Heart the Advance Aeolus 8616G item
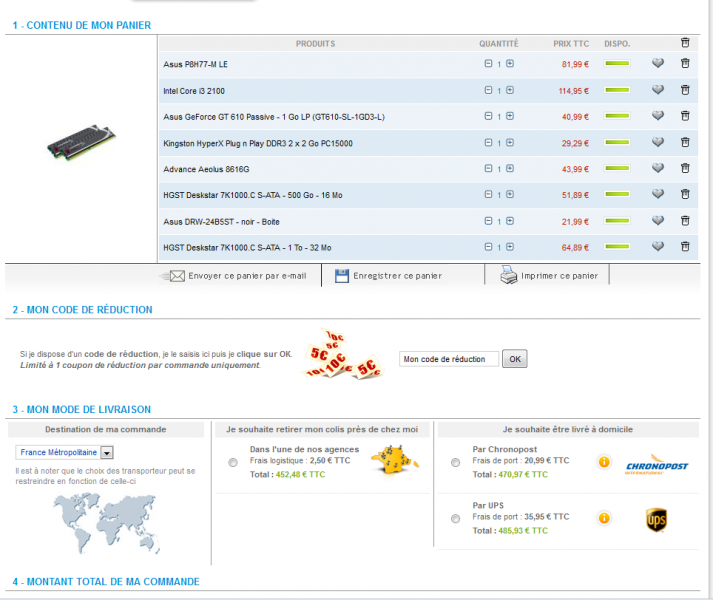The height and width of the screenshot is (600, 713). point(658,168)
